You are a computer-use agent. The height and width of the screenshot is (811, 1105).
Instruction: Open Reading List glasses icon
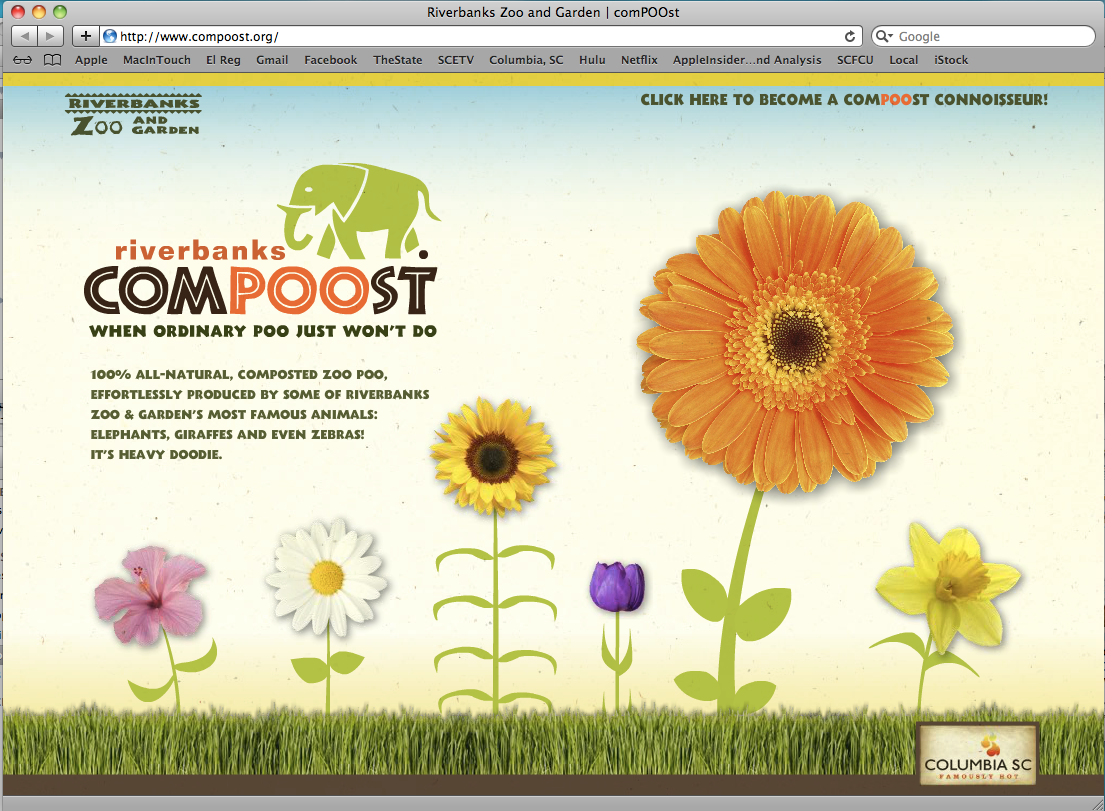pyautogui.click(x=23, y=60)
